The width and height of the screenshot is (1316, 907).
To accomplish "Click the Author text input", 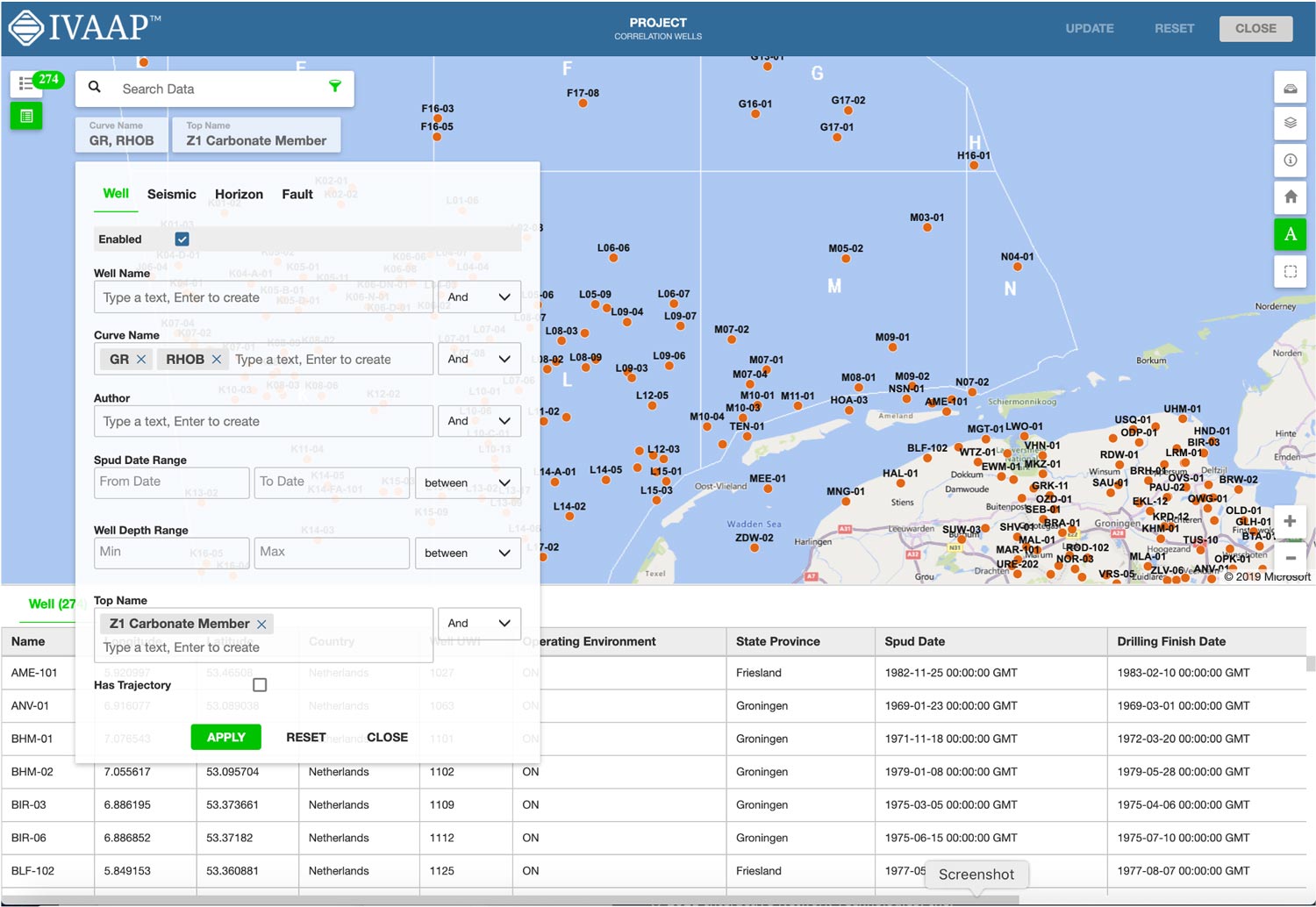I will [x=263, y=421].
